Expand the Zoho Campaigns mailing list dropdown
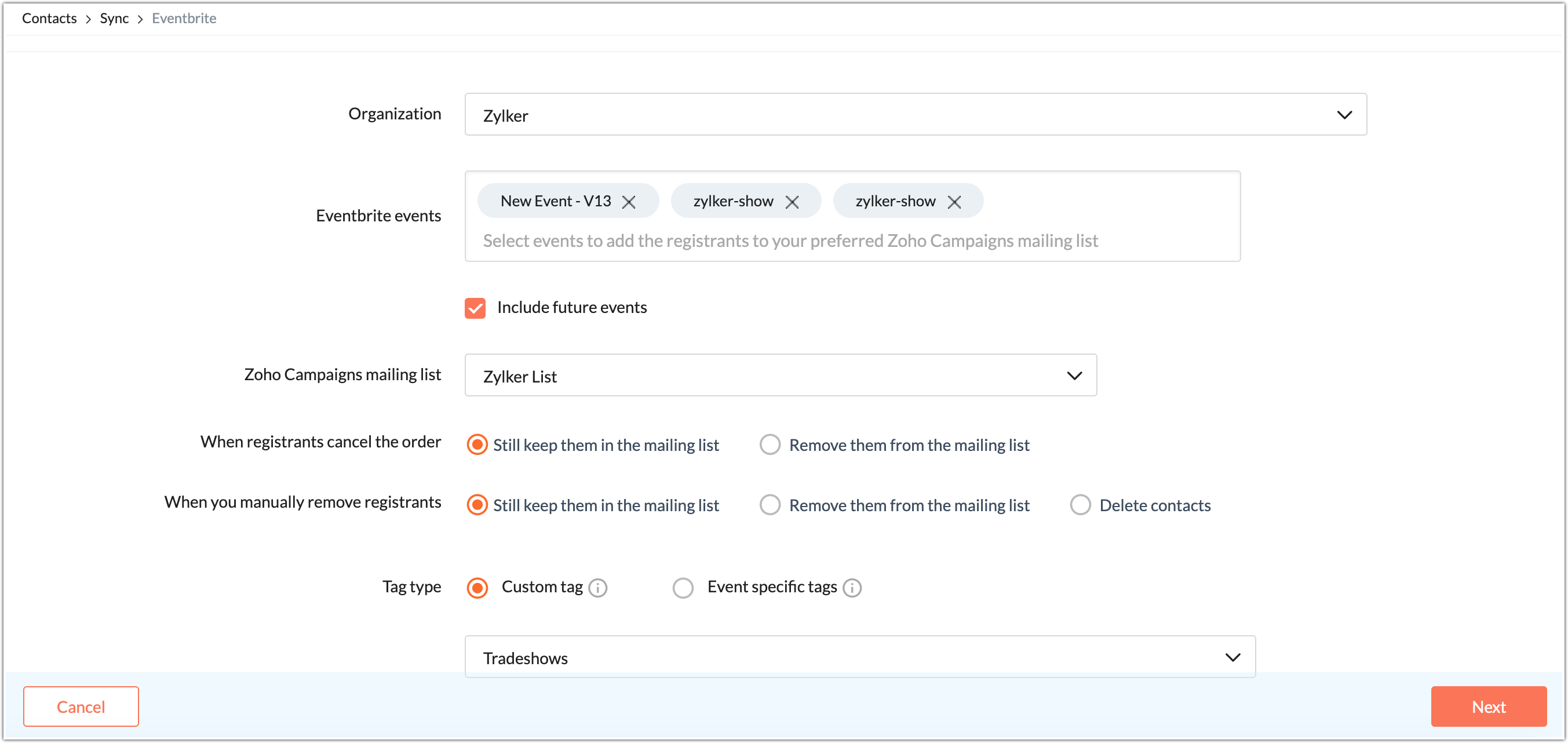Screen dimensions: 1568x743 [781, 375]
